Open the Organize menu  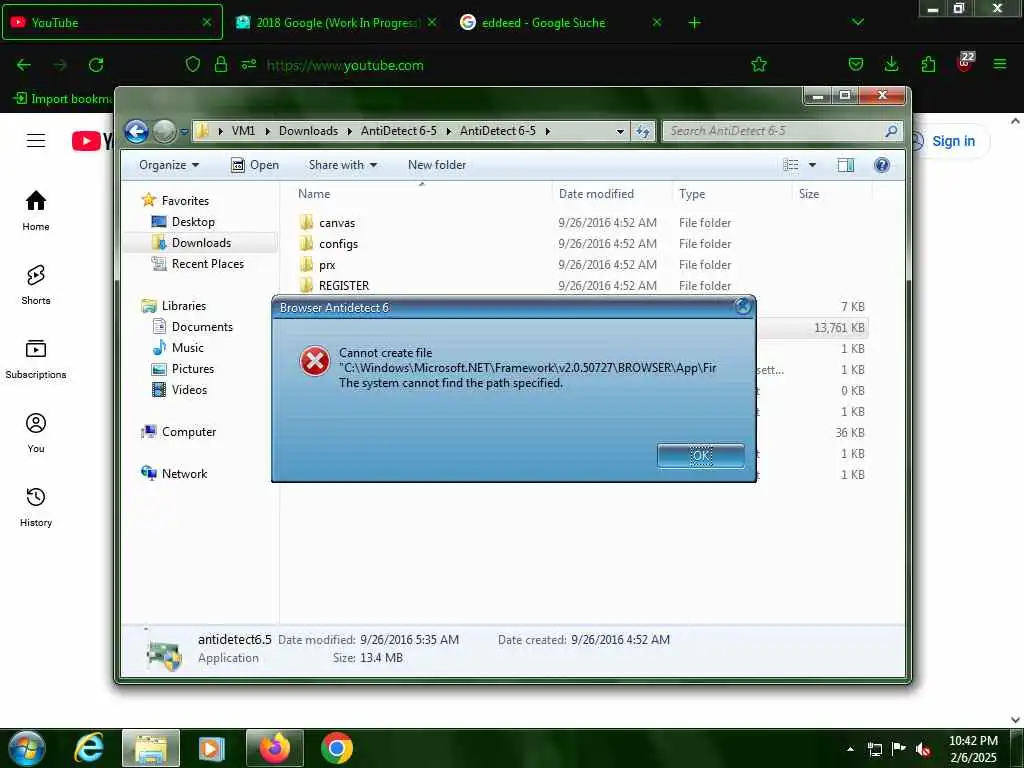tap(169, 165)
